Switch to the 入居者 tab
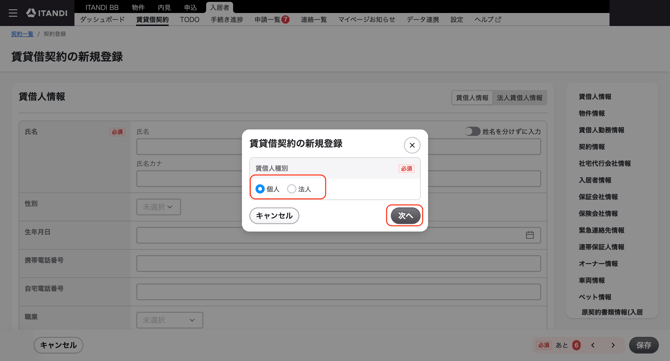This screenshot has width=670, height=361. tap(220, 7)
